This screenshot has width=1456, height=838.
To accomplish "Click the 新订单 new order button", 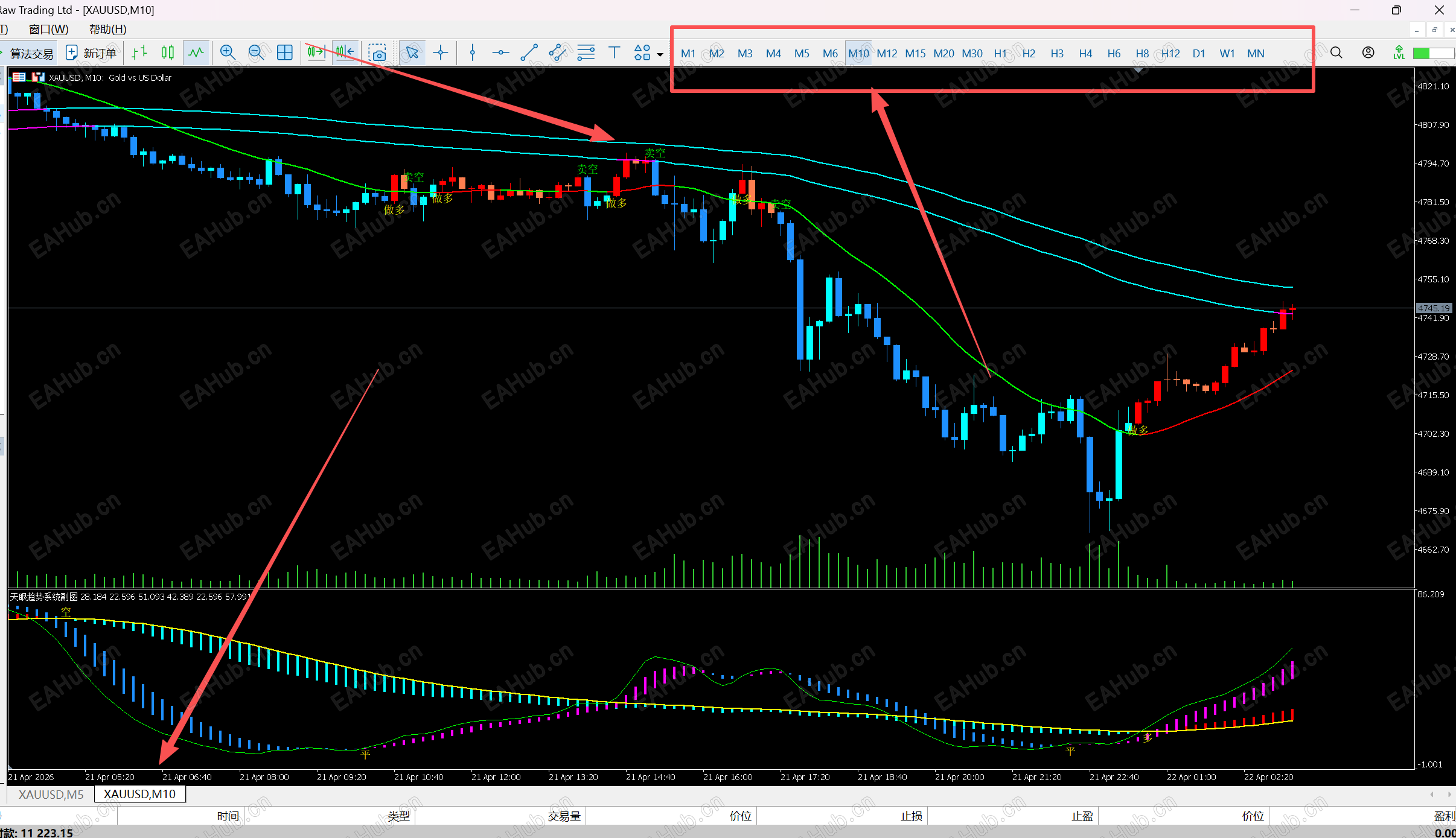I will pyautogui.click(x=92, y=53).
